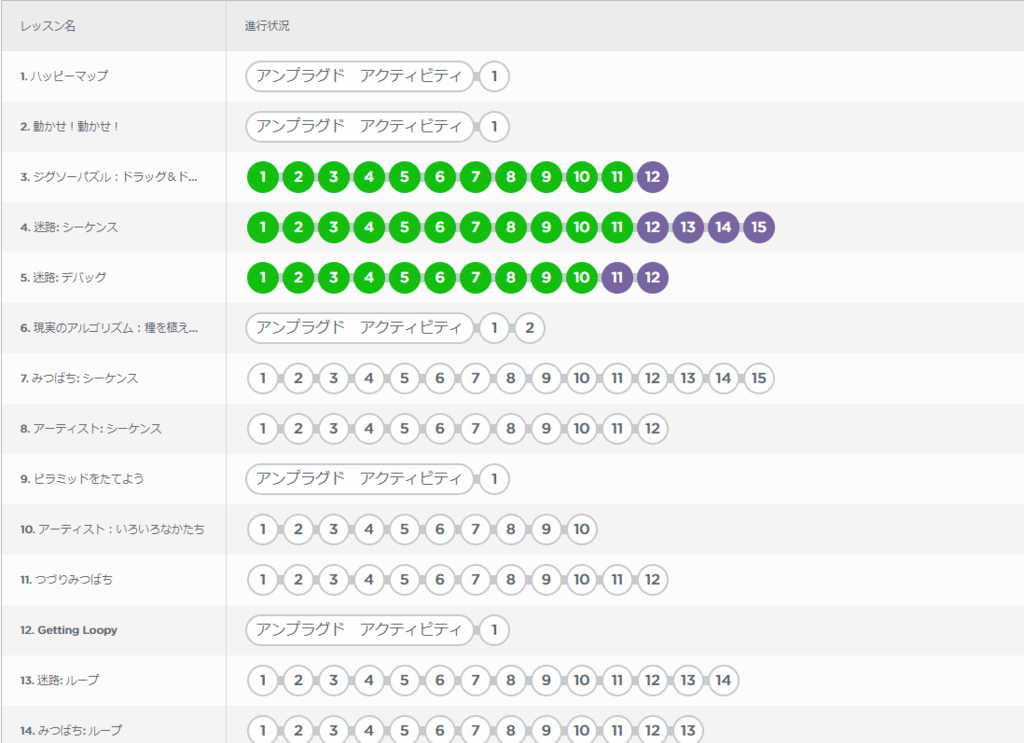
Task: Select lesson name 9. ピラミッドをたてよう
Action: click(82, 479)
